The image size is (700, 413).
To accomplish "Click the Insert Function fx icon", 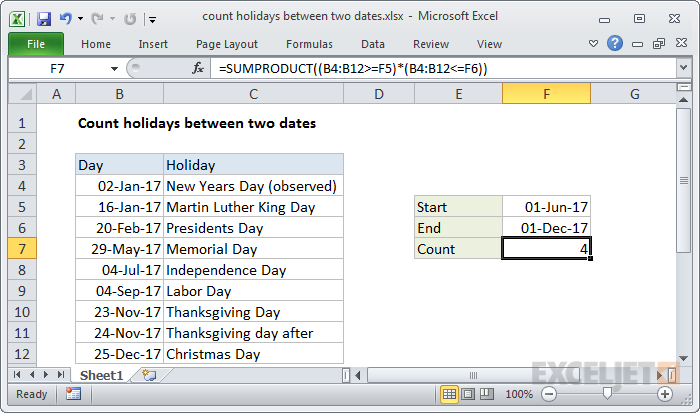I will (198, 68).
